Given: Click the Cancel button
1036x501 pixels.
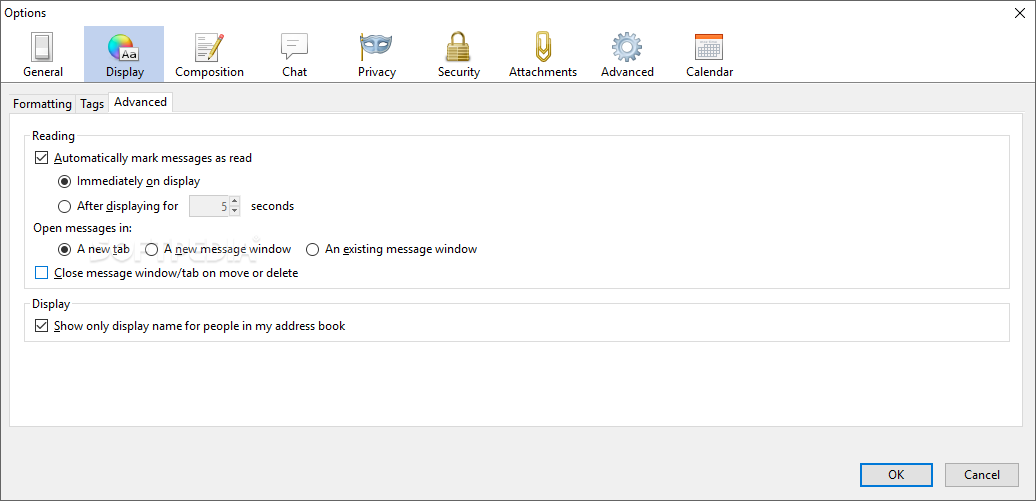Looking at the screenshot, I should tap(981, 475).
